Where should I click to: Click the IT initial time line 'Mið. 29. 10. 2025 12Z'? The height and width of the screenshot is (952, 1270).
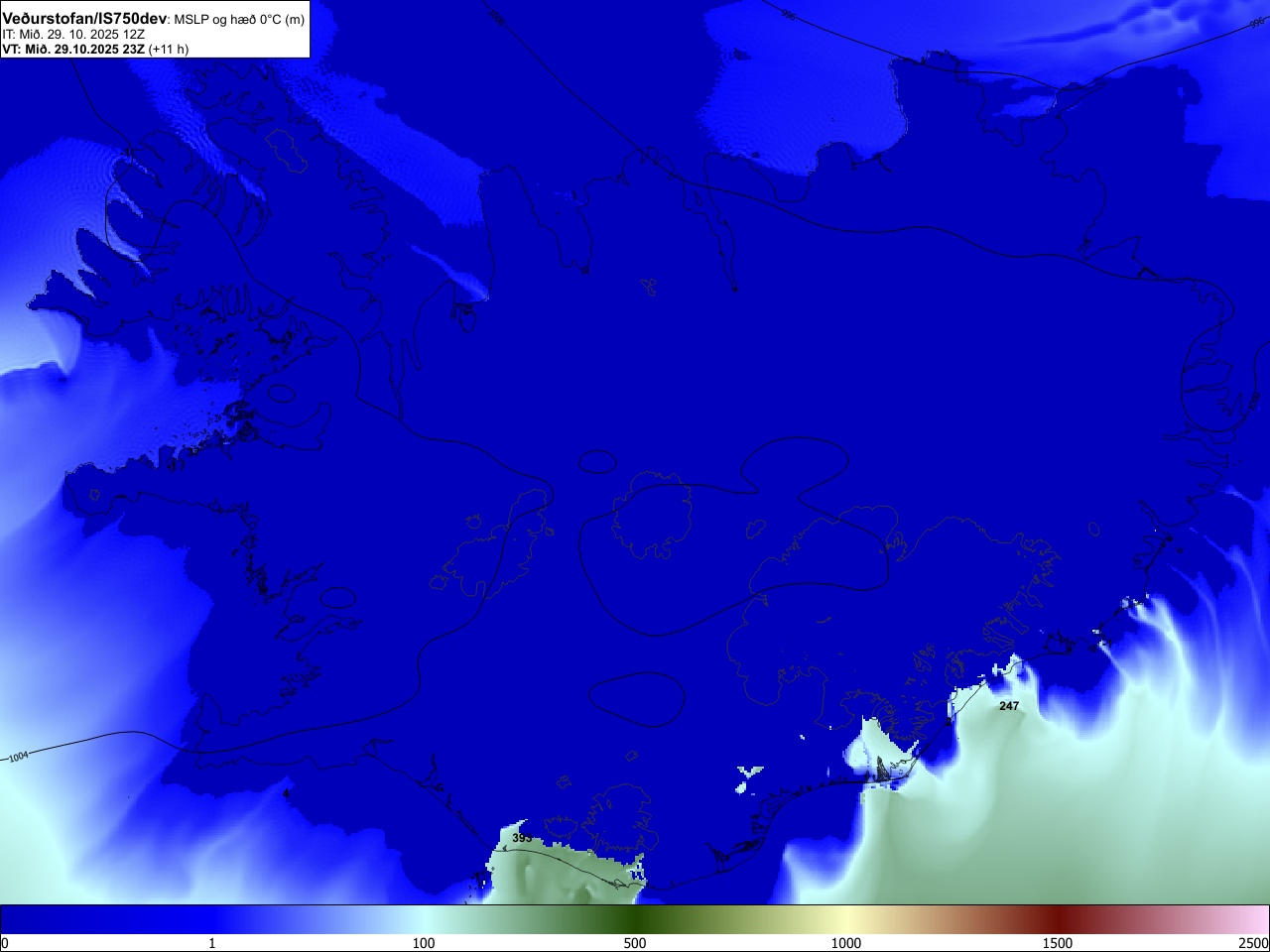tap(73, 34)
